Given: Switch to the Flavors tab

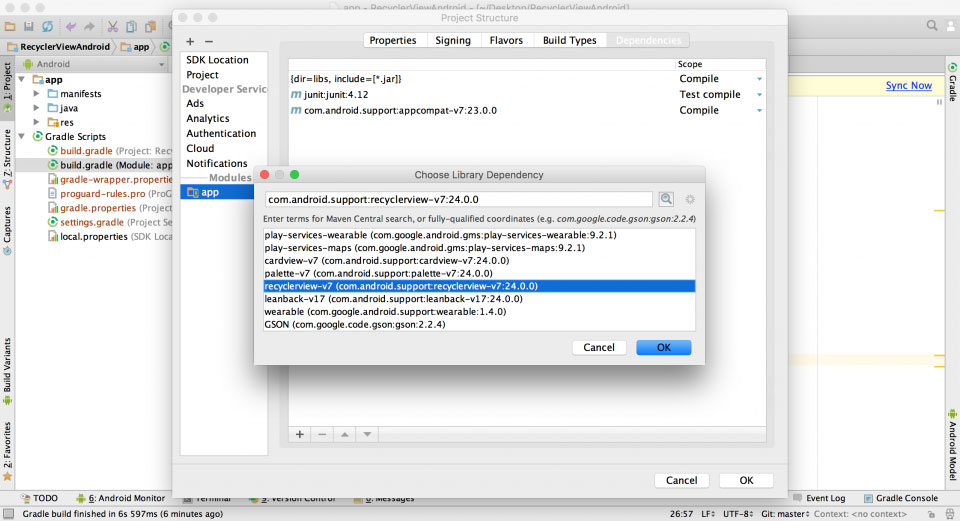Looking at the screenshot, I should 506,40.
